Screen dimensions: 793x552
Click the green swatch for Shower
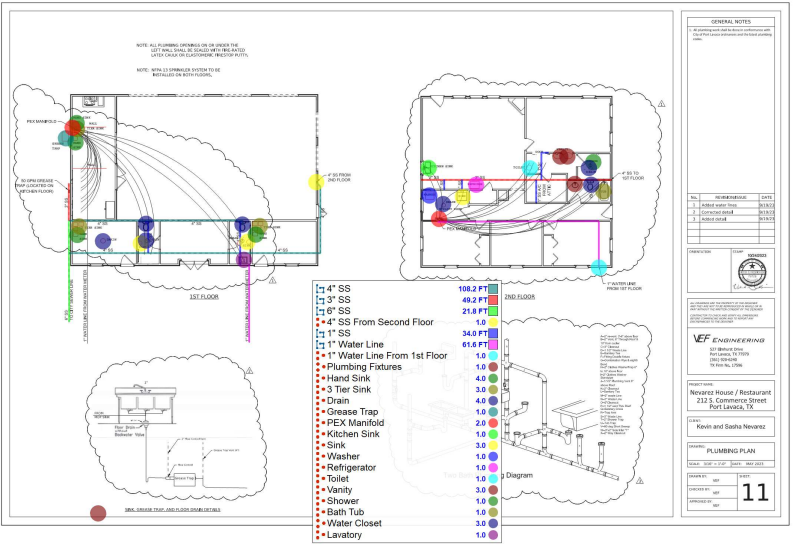point(493,501)
